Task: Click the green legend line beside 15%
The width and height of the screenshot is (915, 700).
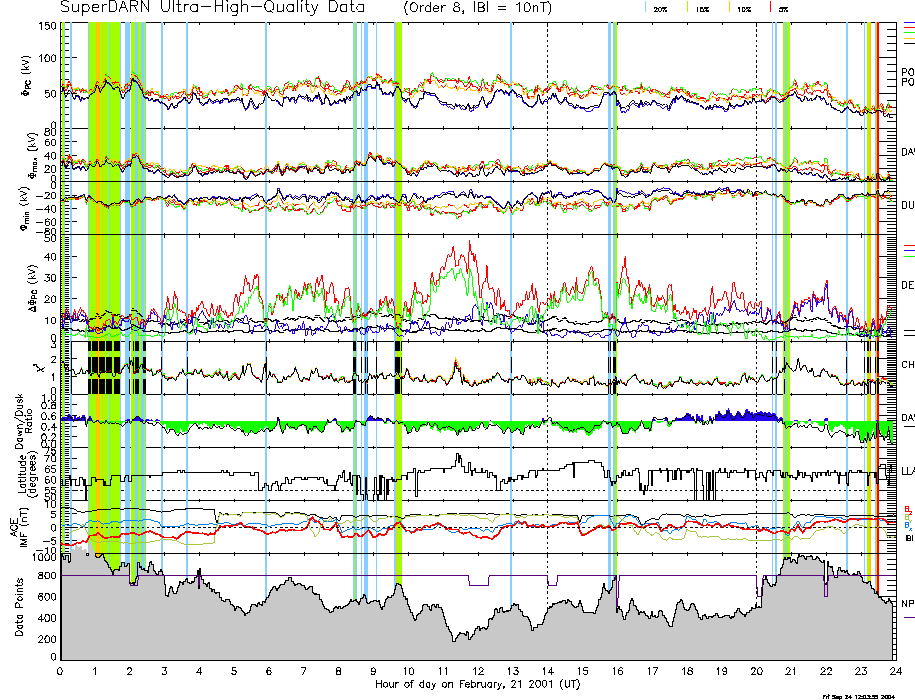Action: pyautogui.click(x=687, y=7)
